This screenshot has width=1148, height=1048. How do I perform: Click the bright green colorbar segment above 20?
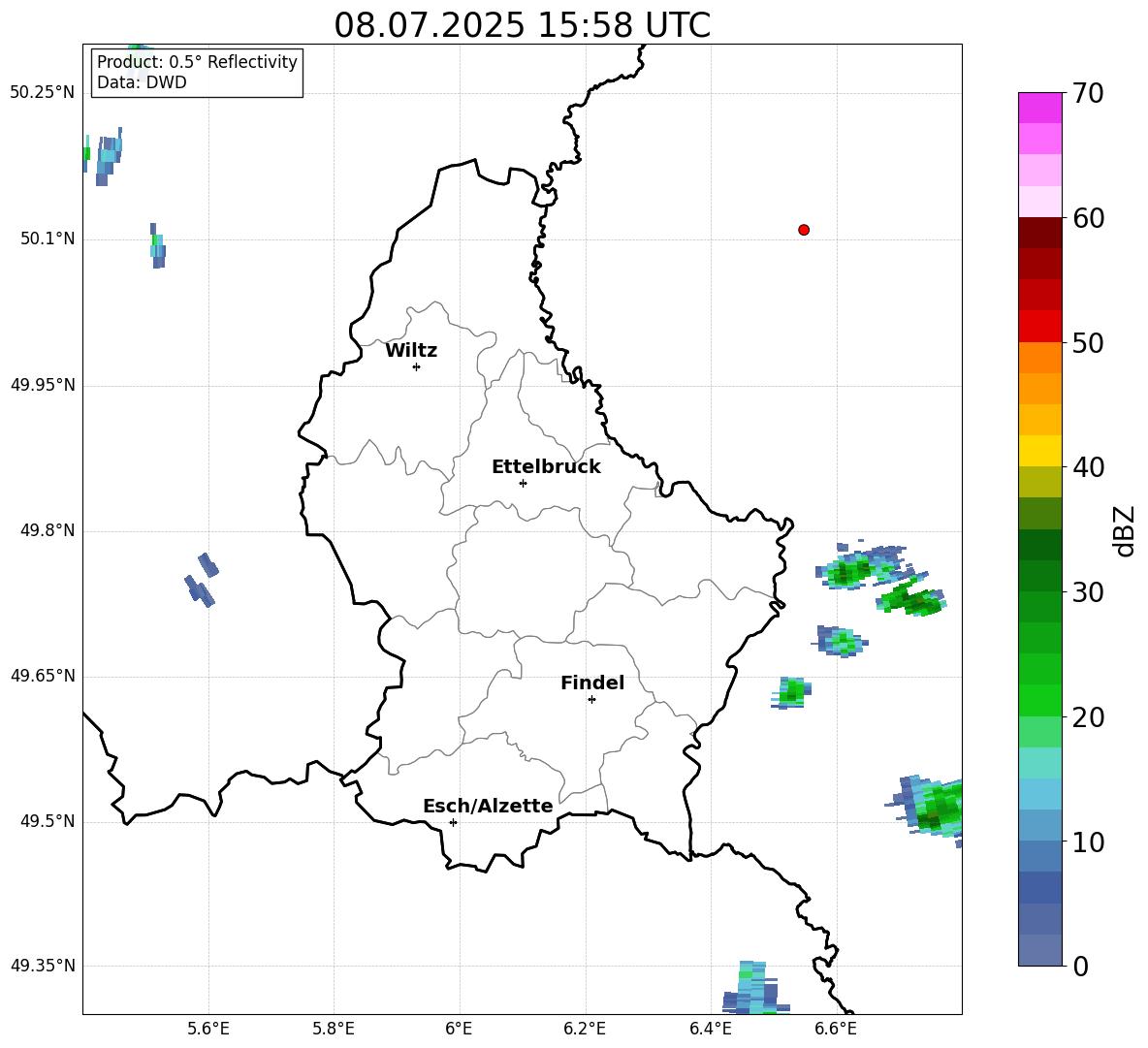(1040, 700)
